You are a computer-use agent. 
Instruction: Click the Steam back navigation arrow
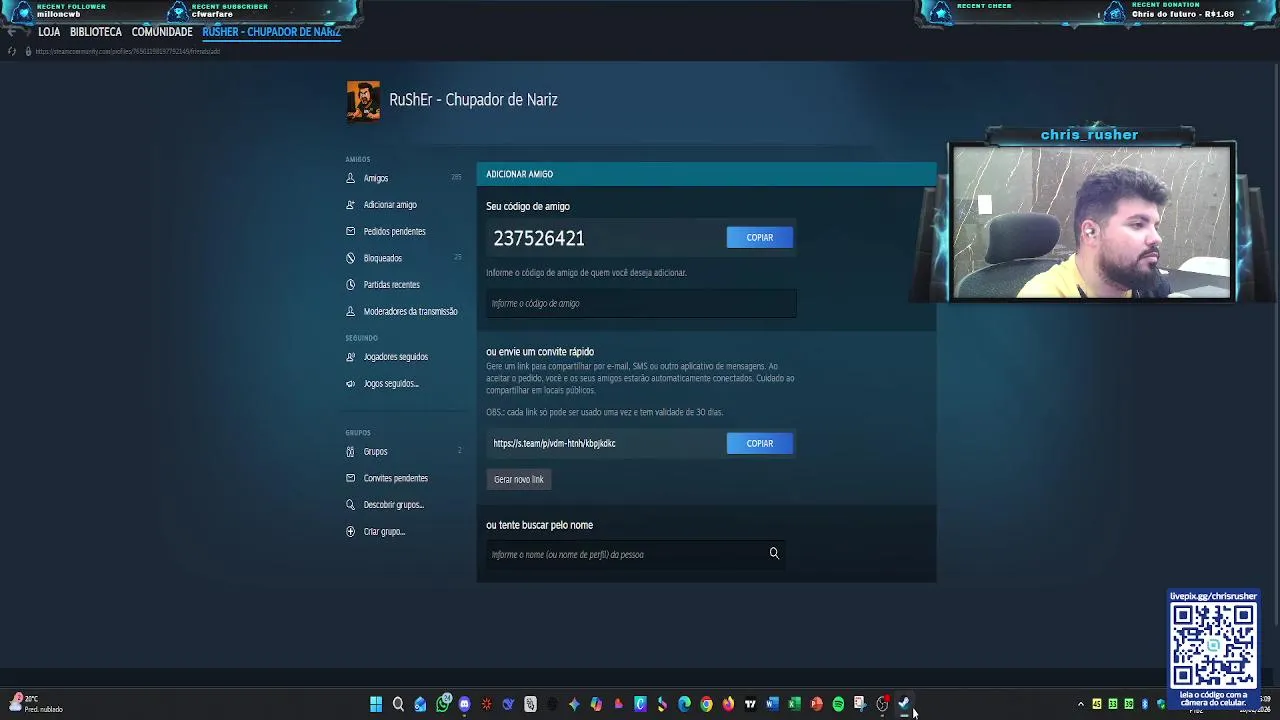12,32
